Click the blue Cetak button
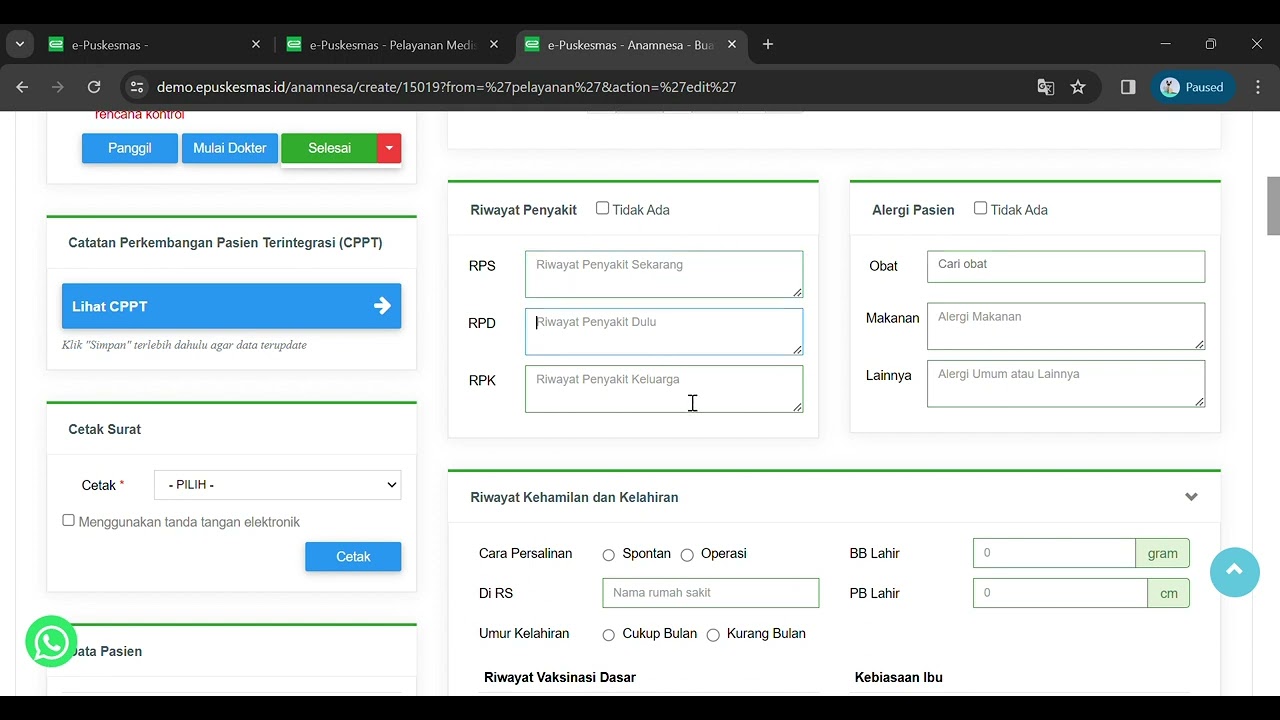1280x720 pixels. (353, 557)
